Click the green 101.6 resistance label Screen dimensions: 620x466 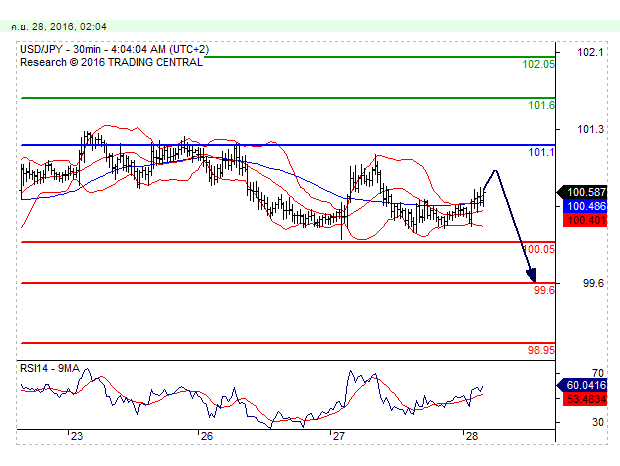pos(541,105)
